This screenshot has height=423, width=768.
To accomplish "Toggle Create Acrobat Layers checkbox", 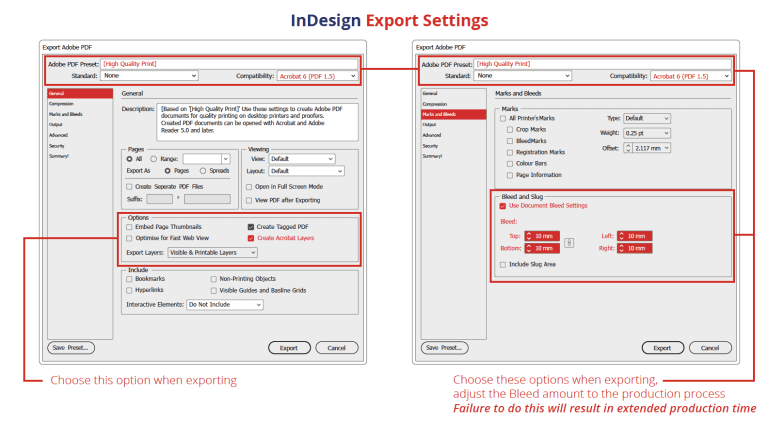I will click(251, 238).
